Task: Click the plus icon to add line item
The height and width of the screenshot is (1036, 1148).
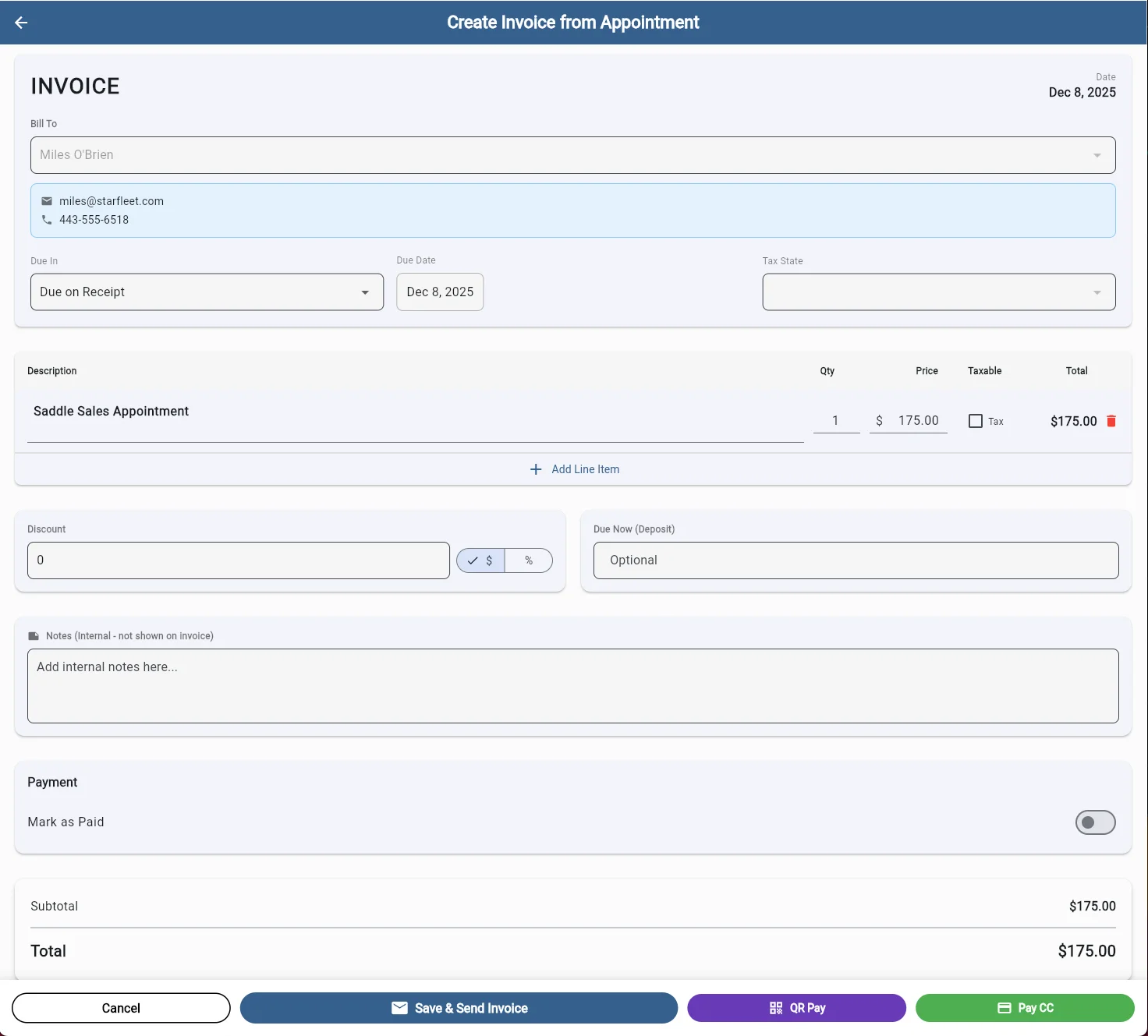Action: (x=536, y=469)
